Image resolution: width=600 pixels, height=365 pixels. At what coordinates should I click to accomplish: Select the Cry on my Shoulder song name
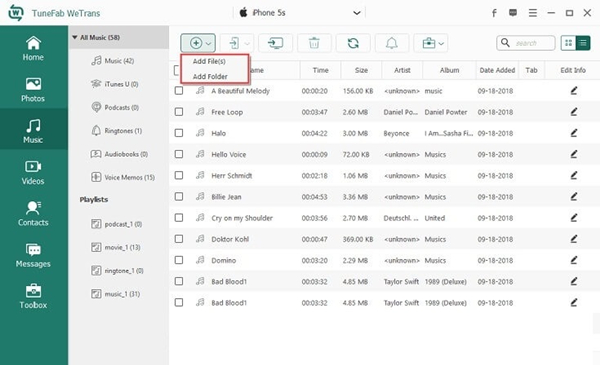pyautogui.click(x=242, y=218)
